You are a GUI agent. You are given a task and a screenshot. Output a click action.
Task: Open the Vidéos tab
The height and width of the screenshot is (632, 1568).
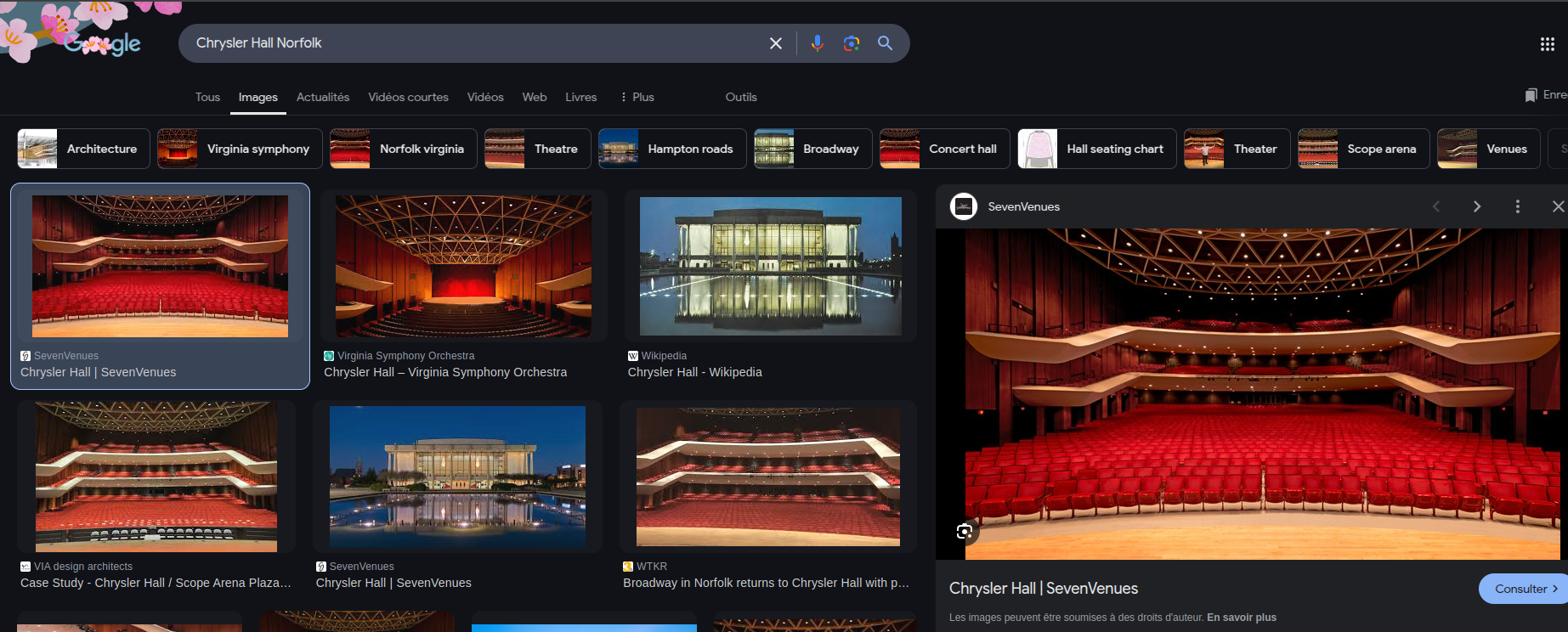click(x=485, y=97)
